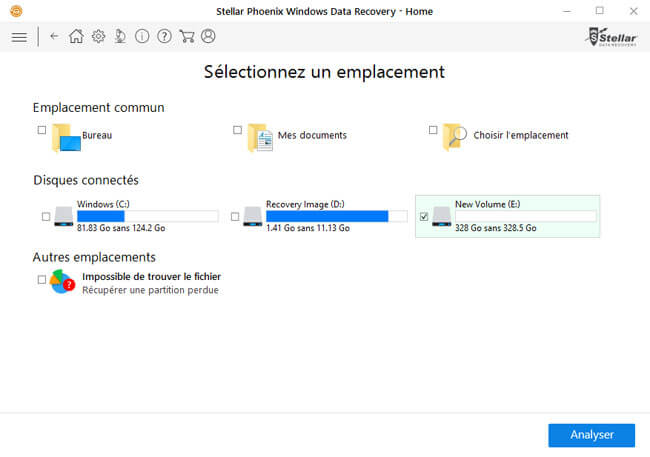Go back with the arrow icon
The width and height of the screenshot is (650, 457).
click(x=54, y=36)
